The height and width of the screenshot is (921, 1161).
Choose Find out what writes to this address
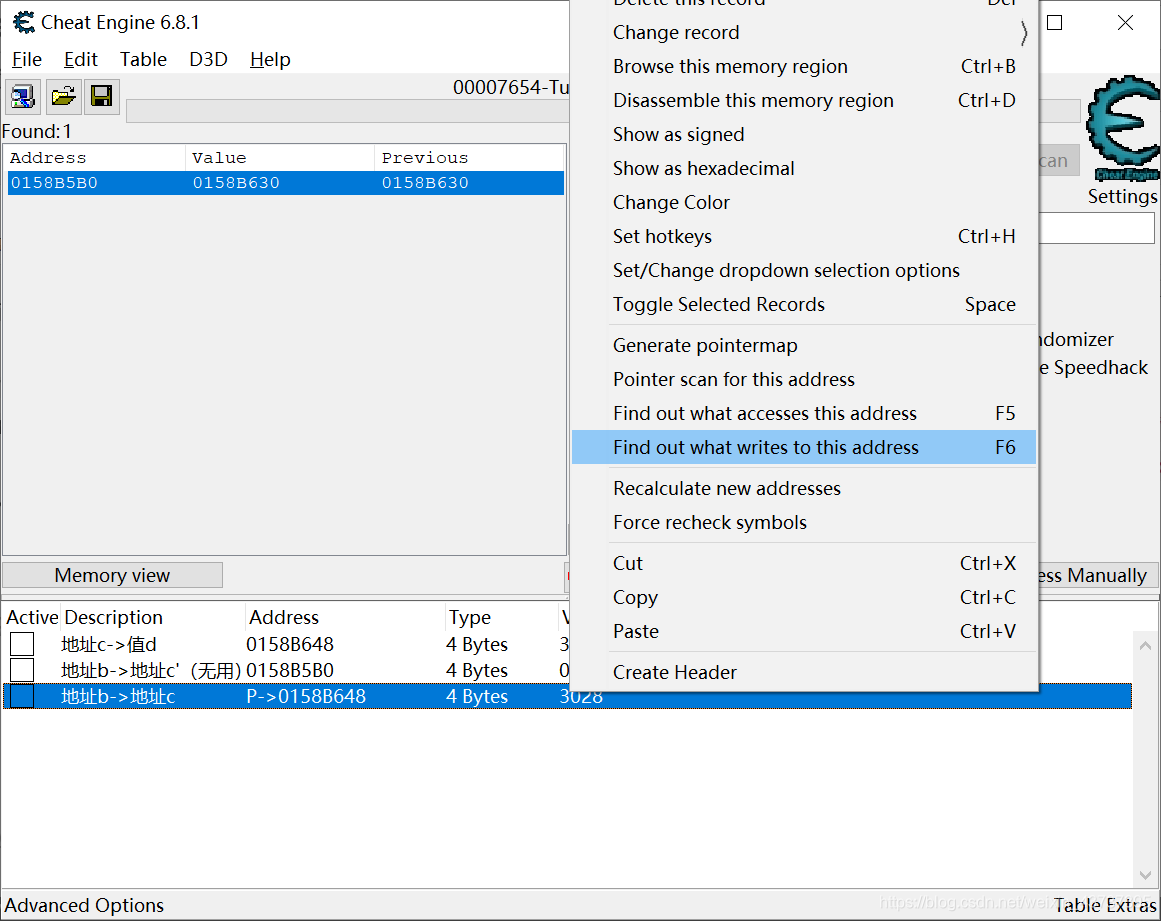click(803, 447)
